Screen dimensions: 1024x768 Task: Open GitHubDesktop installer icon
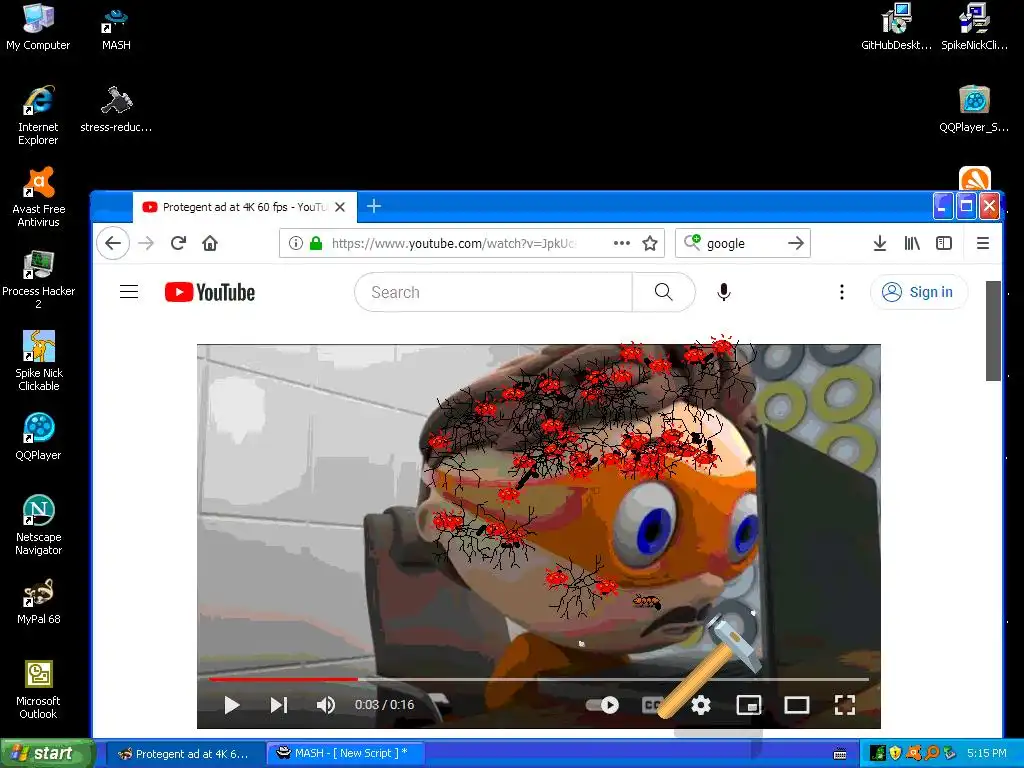coord(896,27)
